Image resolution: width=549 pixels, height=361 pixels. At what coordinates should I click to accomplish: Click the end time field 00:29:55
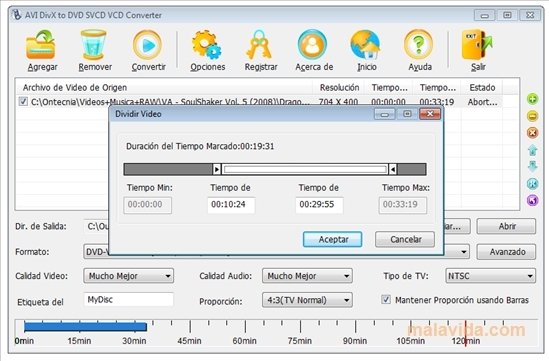[319, 205]
